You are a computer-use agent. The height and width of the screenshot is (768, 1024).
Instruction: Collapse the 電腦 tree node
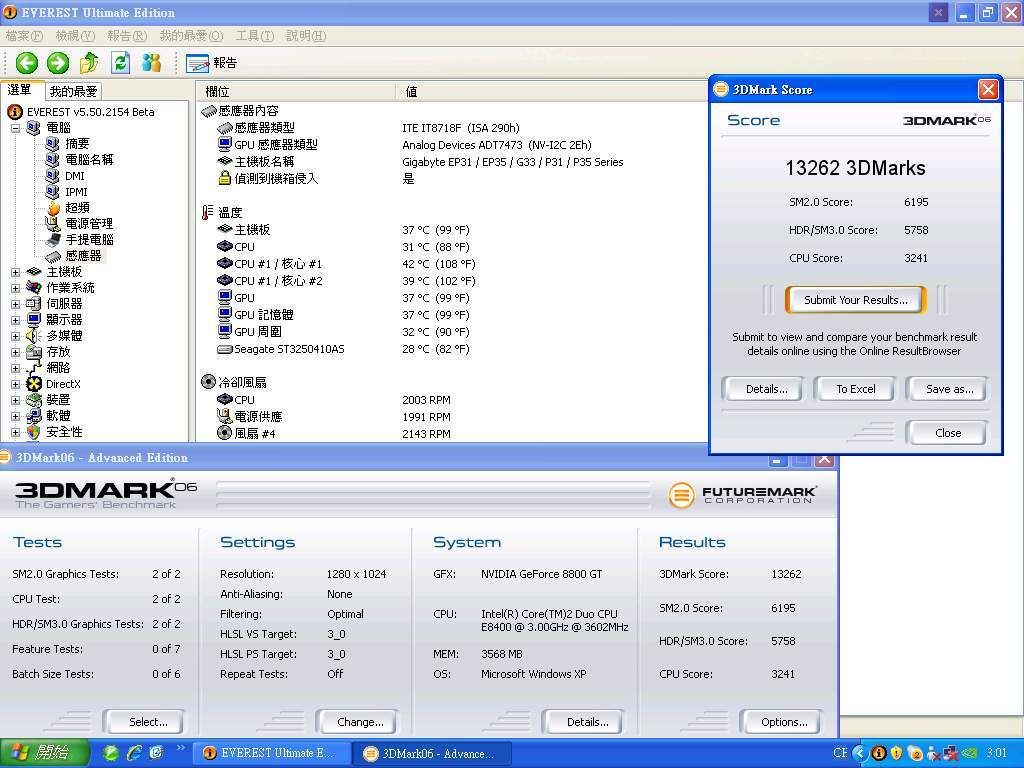click(x=16, y=128)
